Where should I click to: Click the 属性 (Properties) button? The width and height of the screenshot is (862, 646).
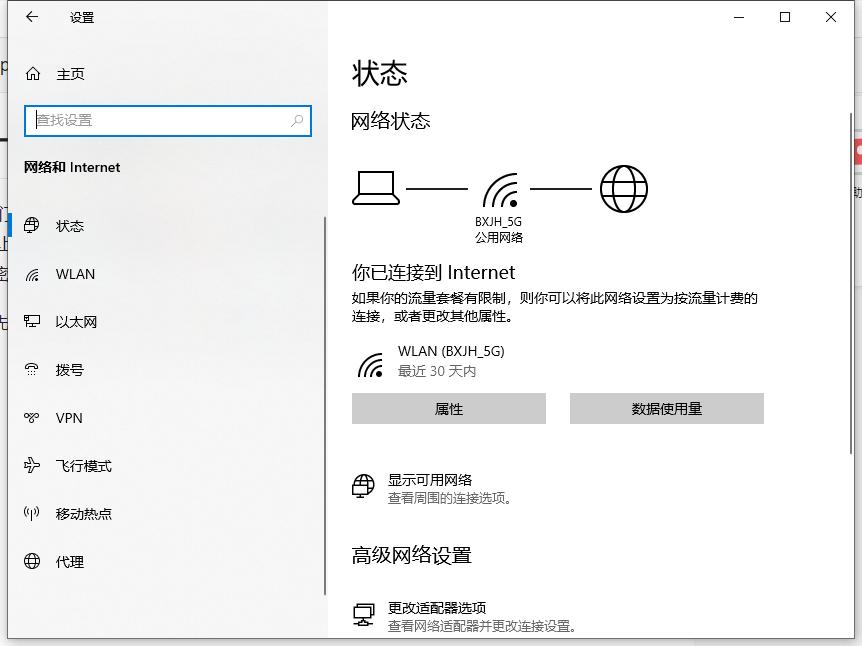coord(448,408)
